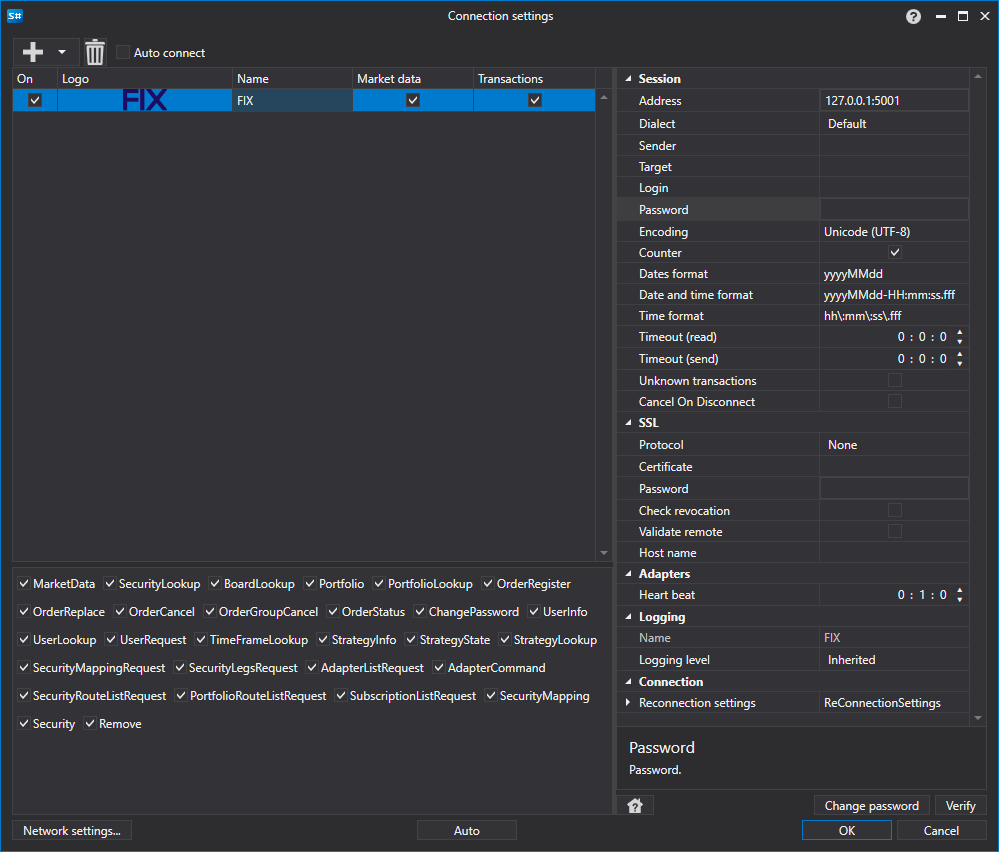Click the SSL Password input field
Viewport: 999px width, 852px height.
pyautogui.click(x=894, y=488)
